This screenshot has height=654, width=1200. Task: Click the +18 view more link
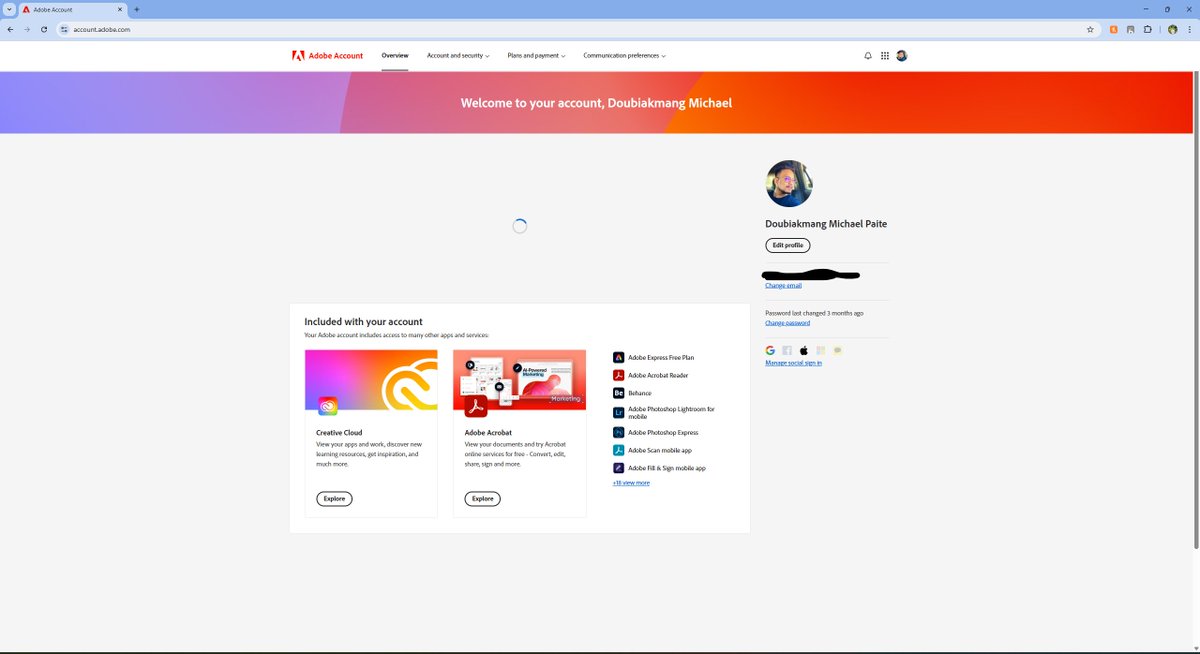click(631, 483)
